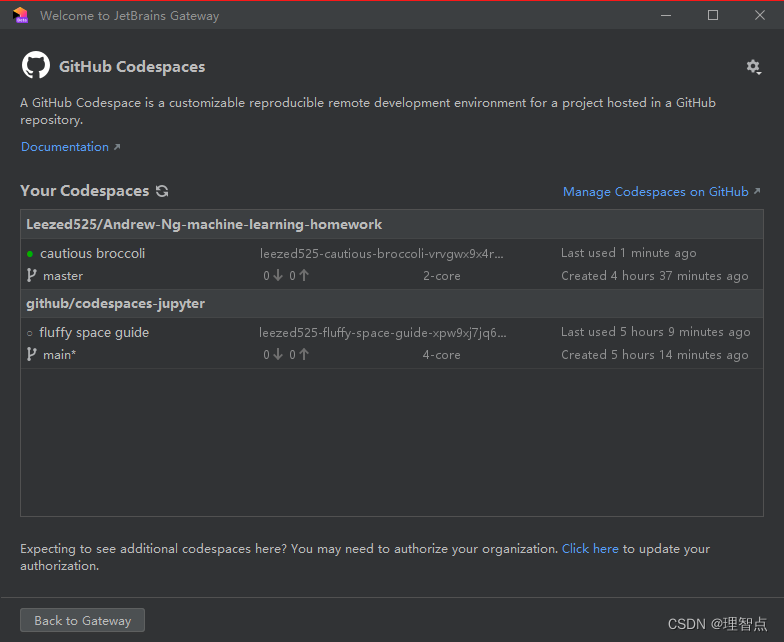Click green active status dot for cautious broccoli

[x=30, y=254]
